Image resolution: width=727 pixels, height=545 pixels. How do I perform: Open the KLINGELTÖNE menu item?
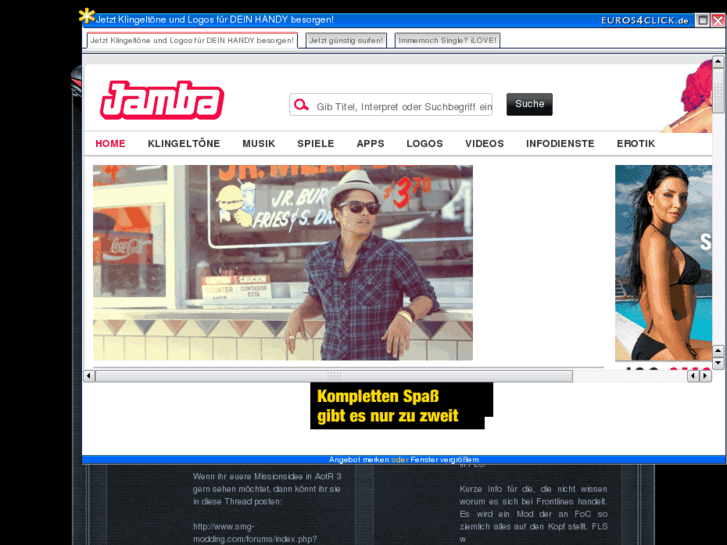point(184,144)
